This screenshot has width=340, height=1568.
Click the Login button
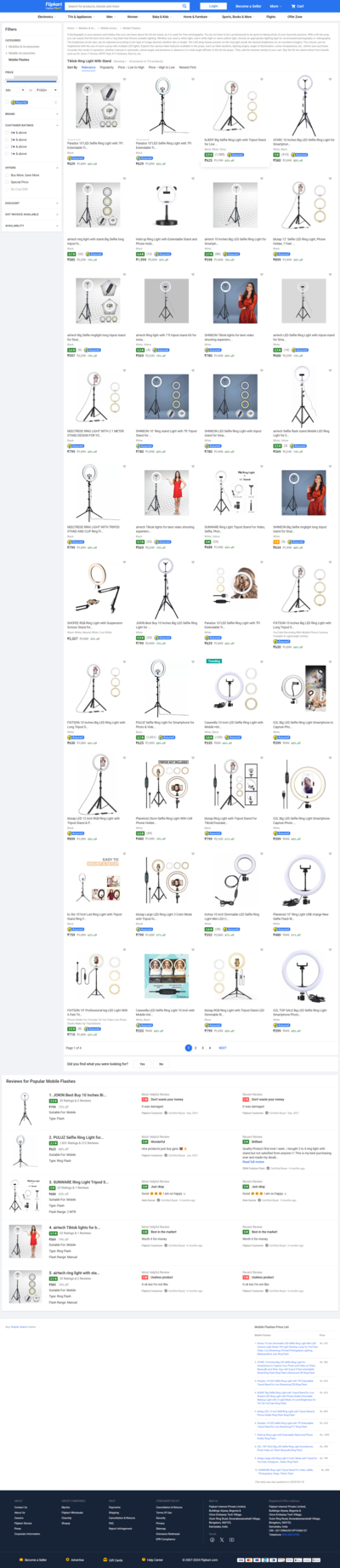pos(213,6)
